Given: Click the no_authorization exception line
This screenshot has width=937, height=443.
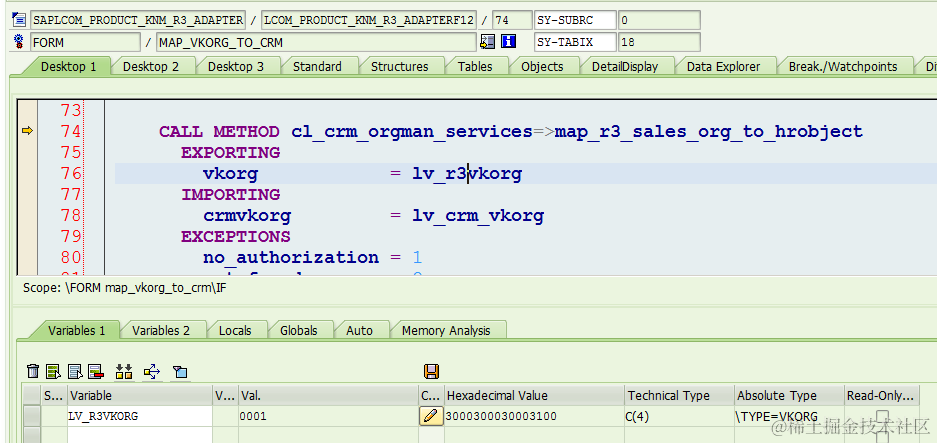Looking at the screenshot, I should pyautogui.click(x=313, y=258).
